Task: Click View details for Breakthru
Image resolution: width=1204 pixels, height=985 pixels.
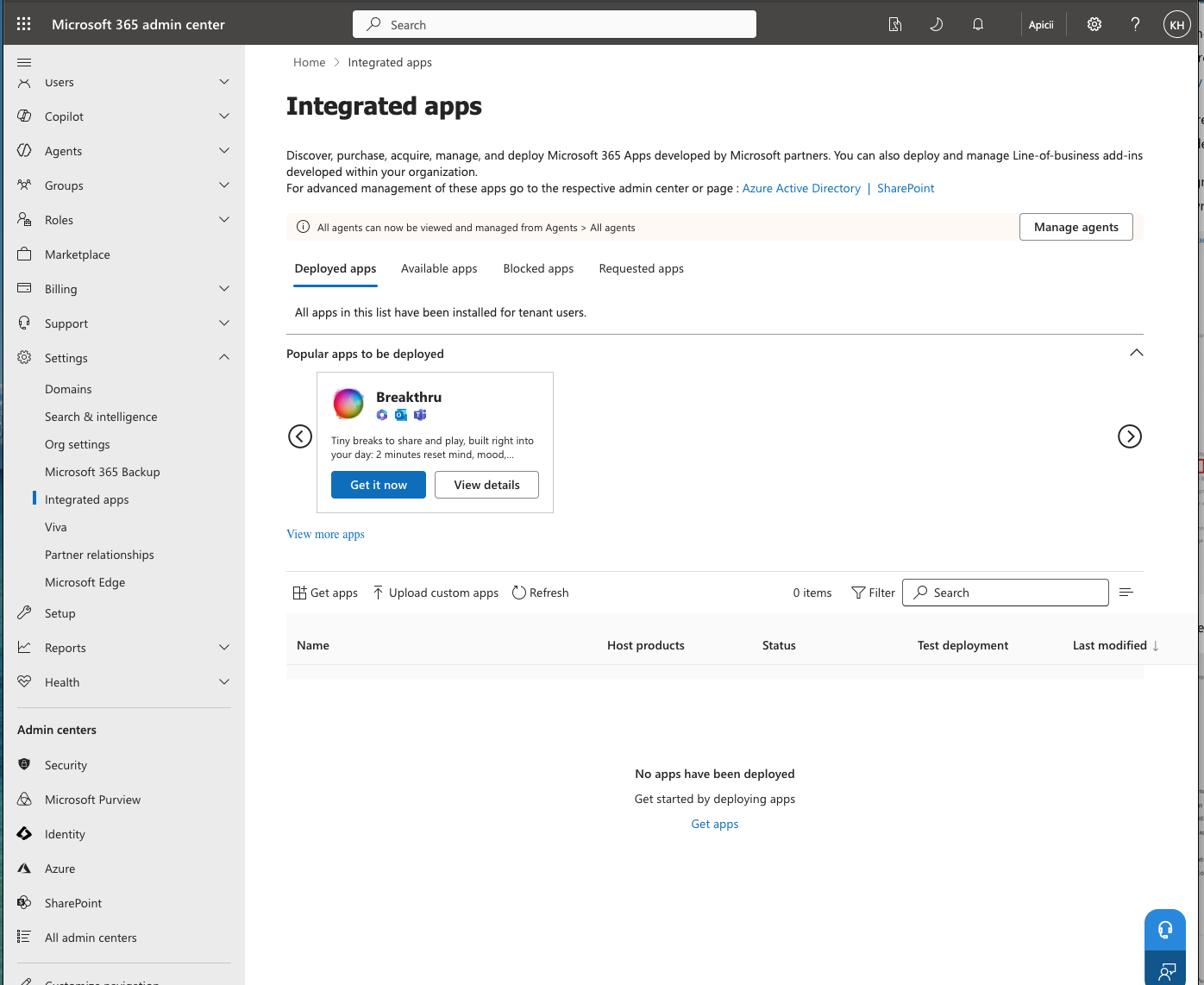Action: click(x=487, y=485)
